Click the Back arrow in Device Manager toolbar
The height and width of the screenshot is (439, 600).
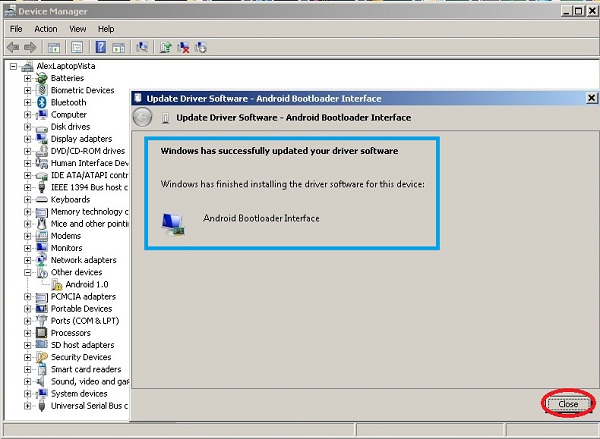point(13,47)
